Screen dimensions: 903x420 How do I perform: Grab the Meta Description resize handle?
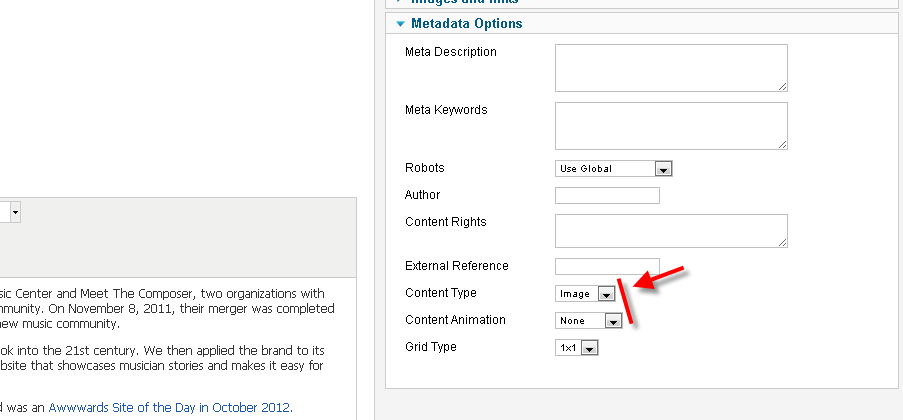782,86
